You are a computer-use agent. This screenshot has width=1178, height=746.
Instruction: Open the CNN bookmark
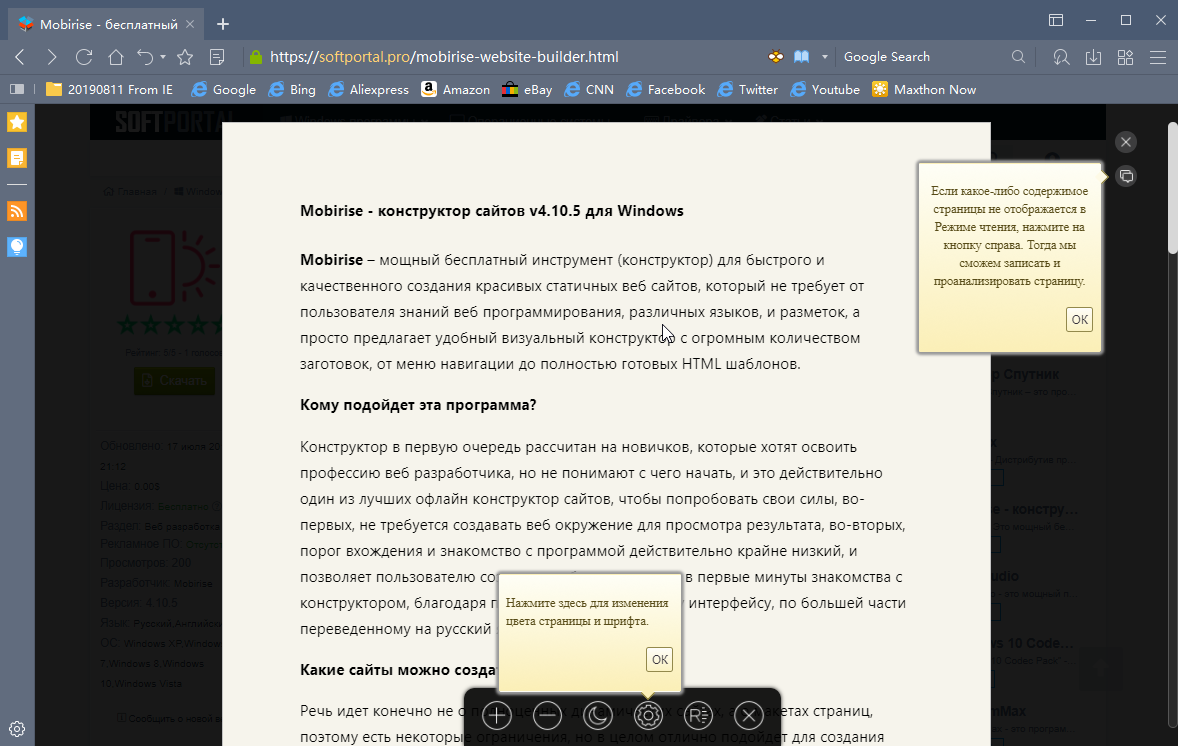coord(589,89)
